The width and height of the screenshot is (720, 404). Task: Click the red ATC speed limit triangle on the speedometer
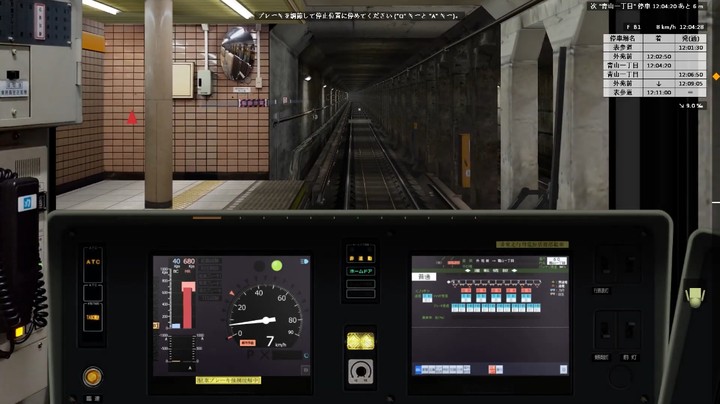tap(232, 293)
